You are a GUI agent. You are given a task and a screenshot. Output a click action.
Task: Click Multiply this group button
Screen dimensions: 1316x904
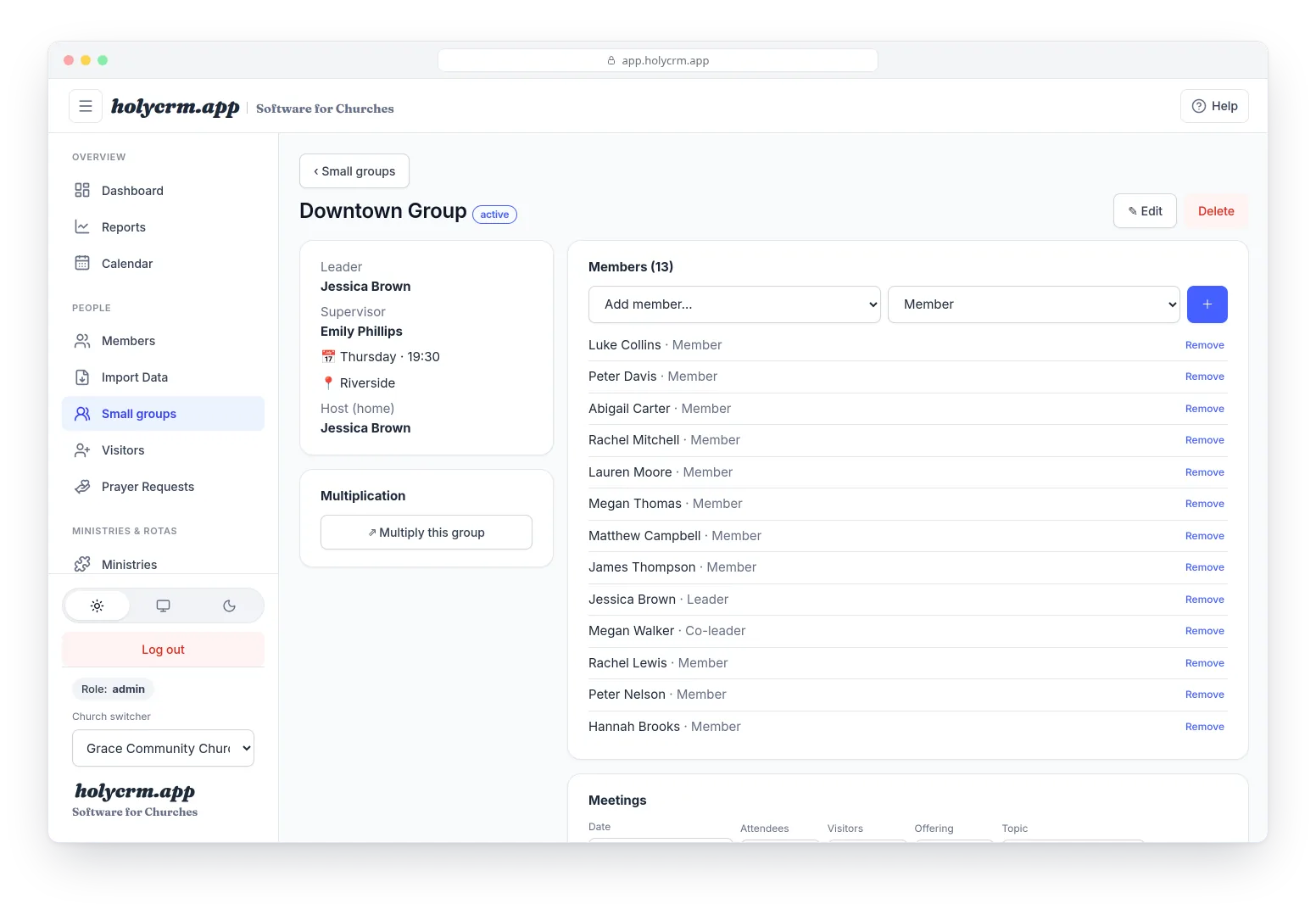pyautogui.click(x=427, y=533)
